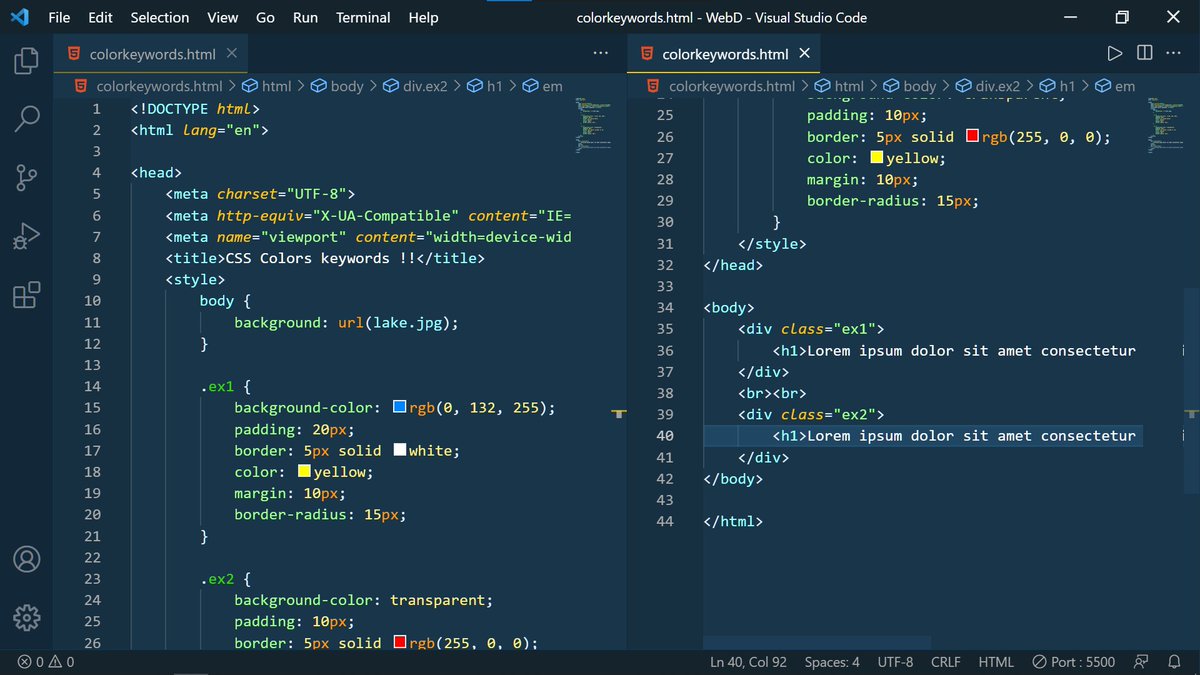The height and width of the screenshot is (675, 1200).
Task: Open the Edit menu
Action: point(100,17)
